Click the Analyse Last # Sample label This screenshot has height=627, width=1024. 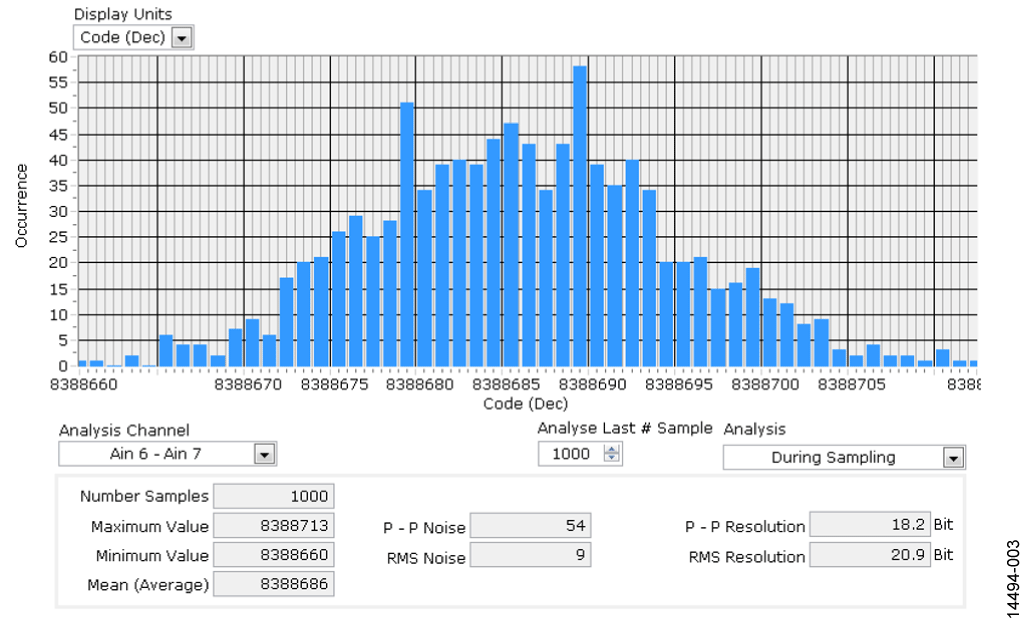(x=625, y=428)
